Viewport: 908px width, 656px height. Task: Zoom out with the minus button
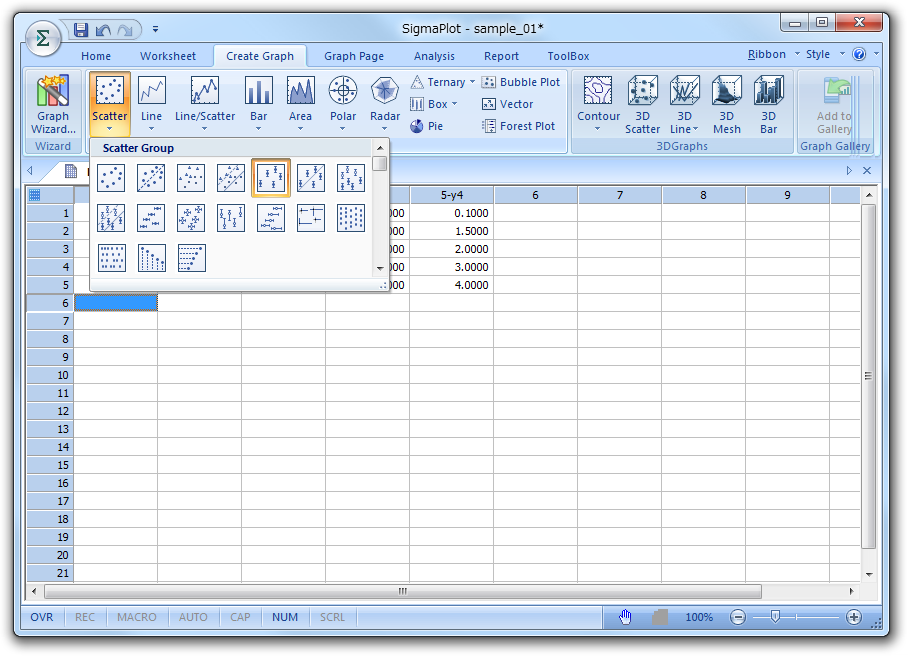tap(738, 617)
